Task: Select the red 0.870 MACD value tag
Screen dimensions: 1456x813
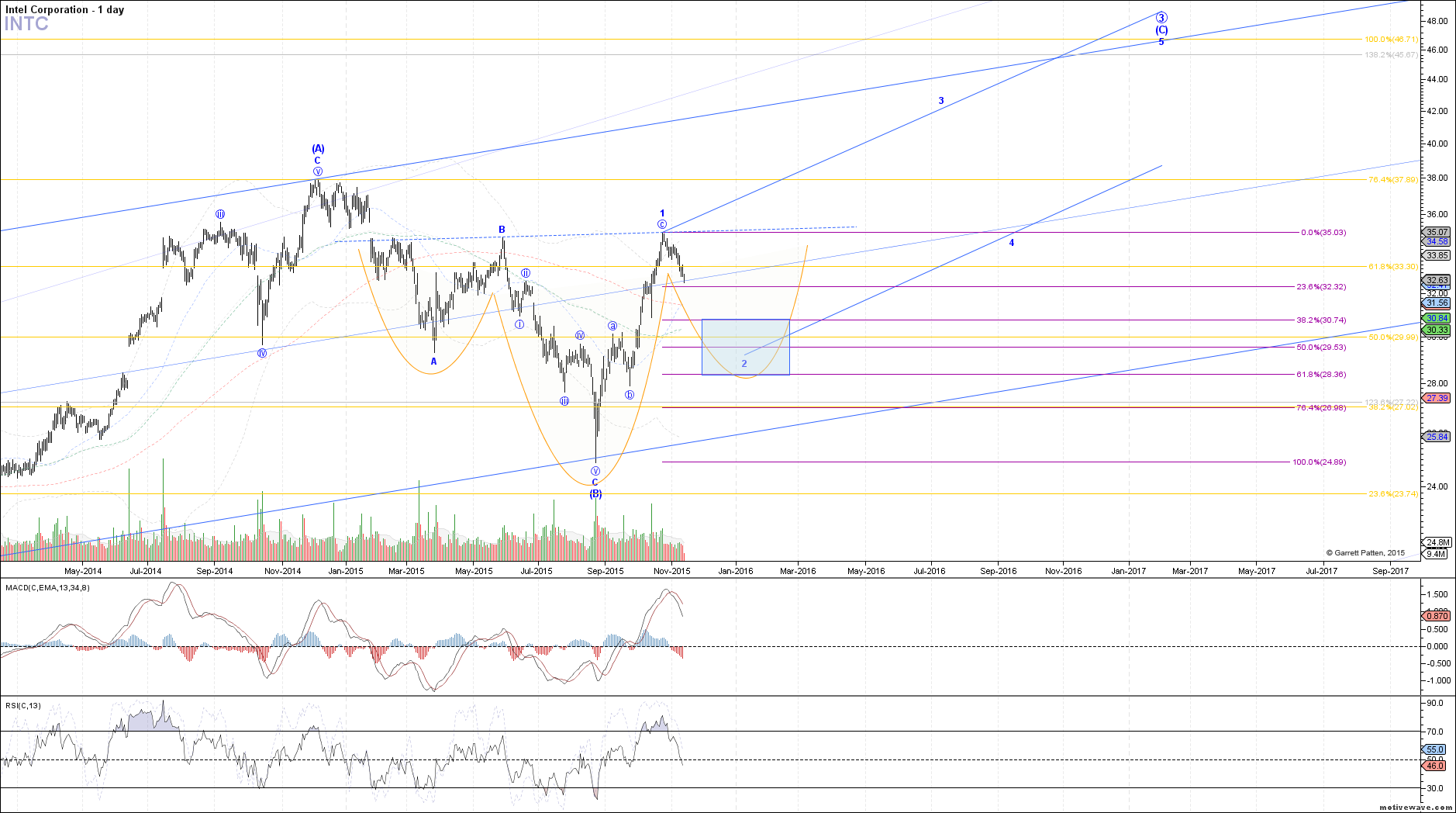Action: click(x=1437, y=615)
